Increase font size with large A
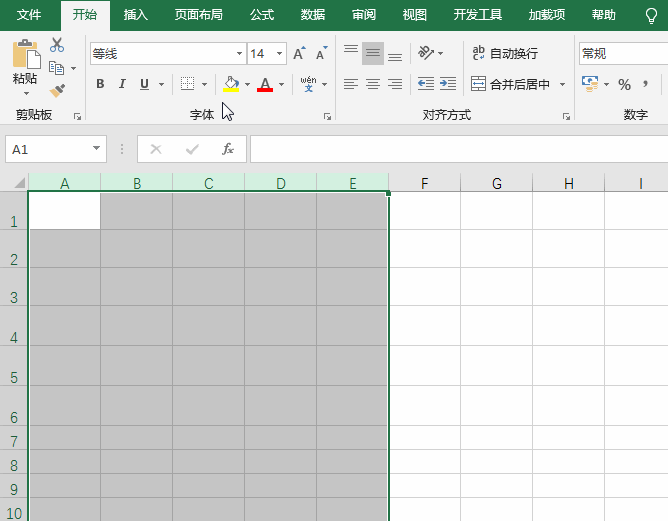 coord(299,53)
